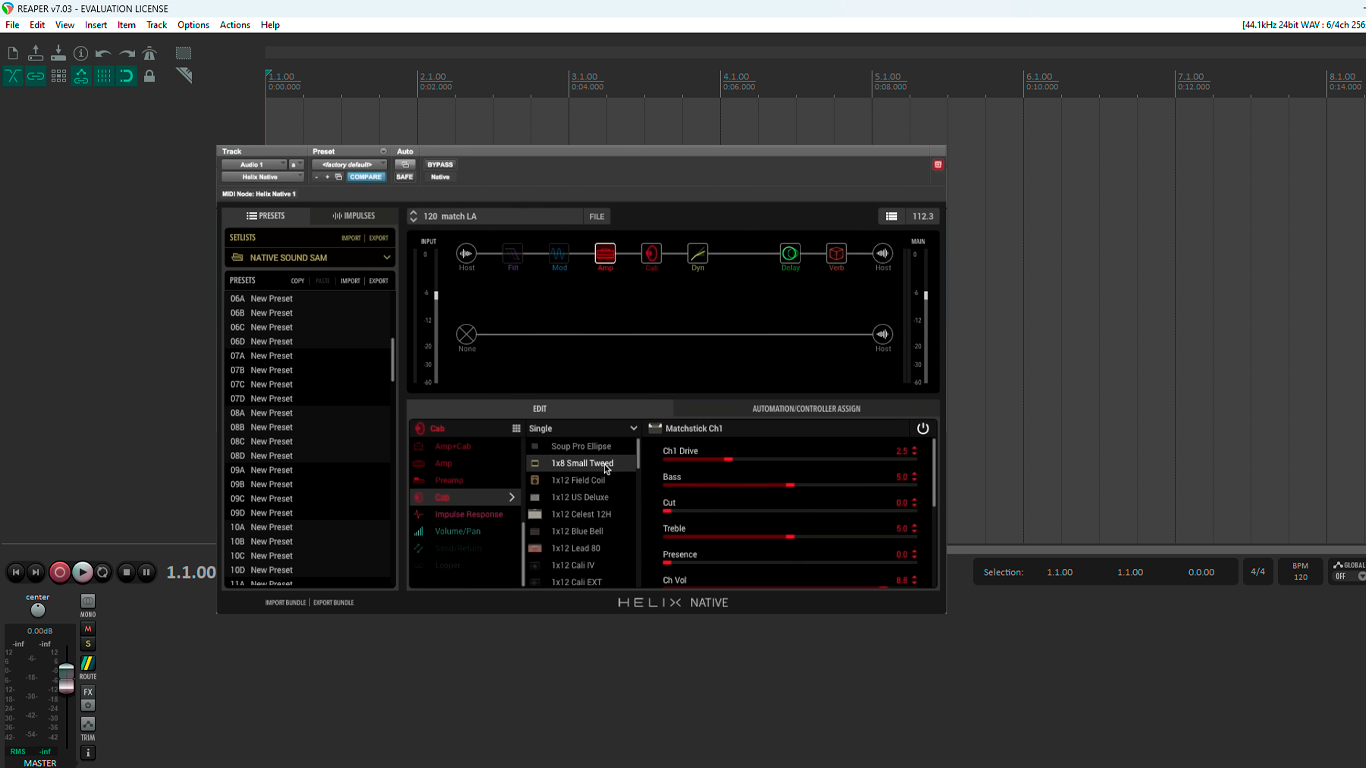
Task: Select the Dyn block in signal chain
Action: click(698, 254)
